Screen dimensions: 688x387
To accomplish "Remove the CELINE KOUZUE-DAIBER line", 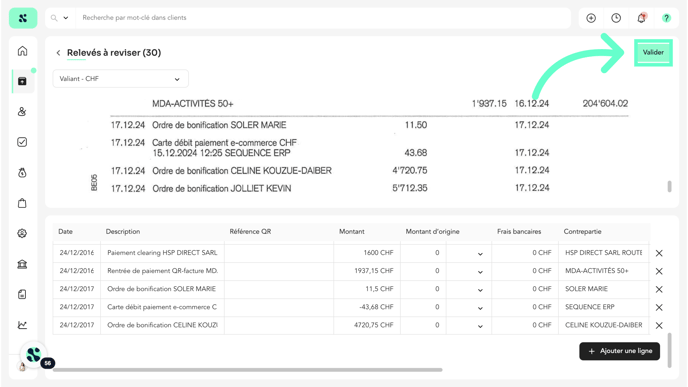I will (659, 326).
